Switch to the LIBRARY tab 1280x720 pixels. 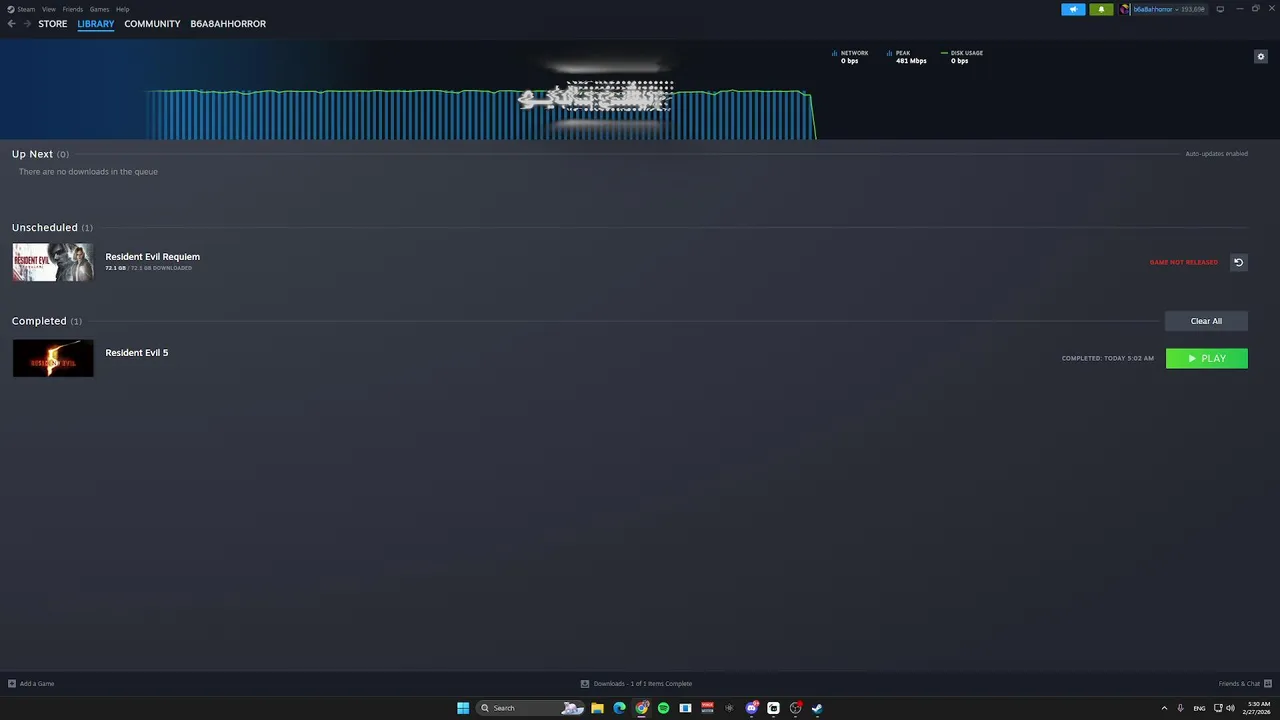click(96, 24)
